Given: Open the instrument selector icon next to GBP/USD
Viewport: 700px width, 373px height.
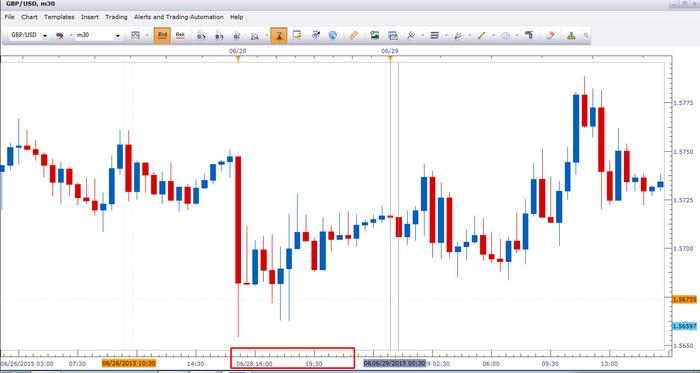Looking at the screenshot, I should point(59,36).
